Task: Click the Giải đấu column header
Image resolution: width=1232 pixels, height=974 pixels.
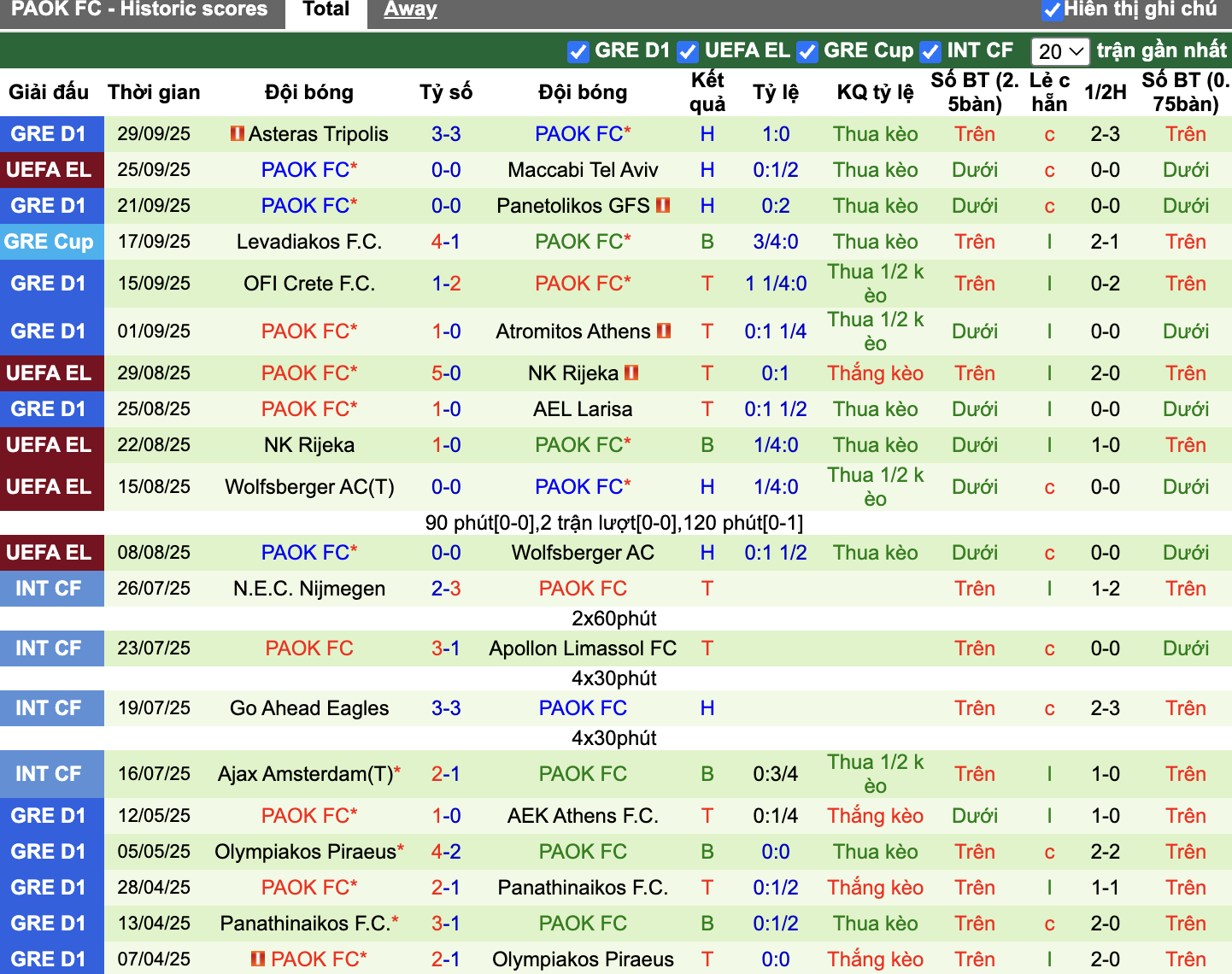Action: [x=49, y=92]
